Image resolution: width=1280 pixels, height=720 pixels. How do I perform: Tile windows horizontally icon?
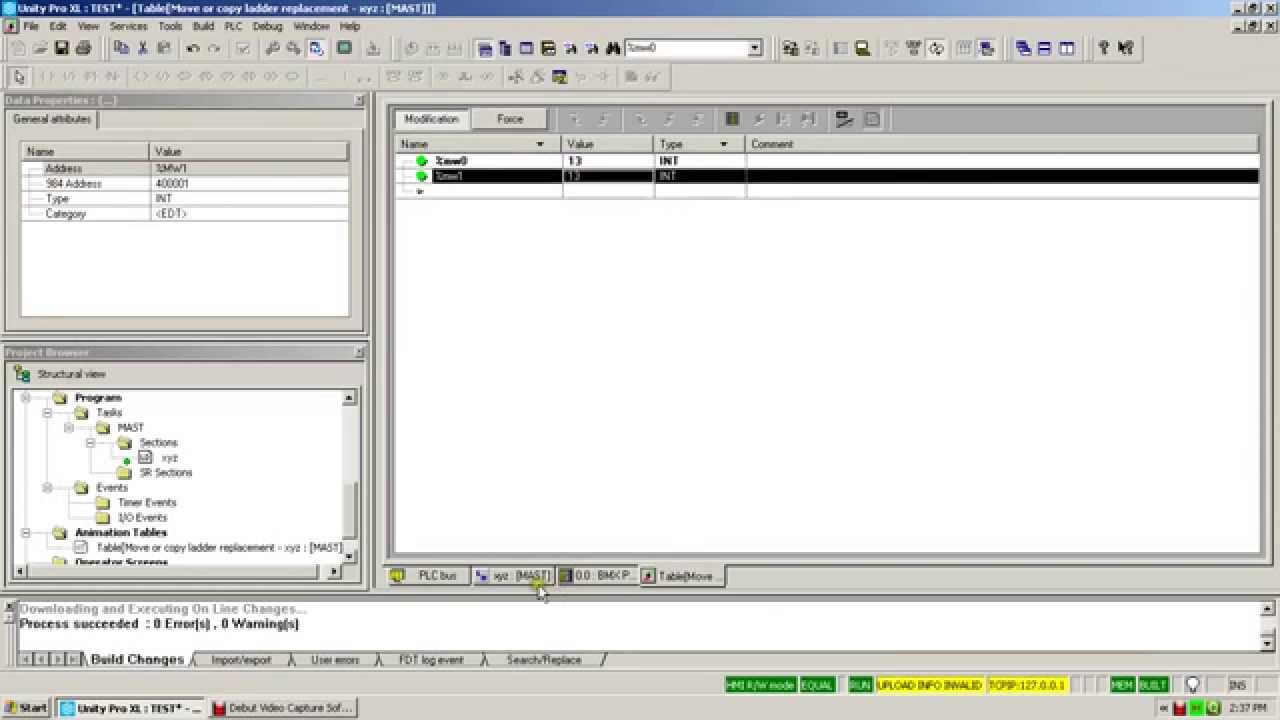pos(1045,48)
